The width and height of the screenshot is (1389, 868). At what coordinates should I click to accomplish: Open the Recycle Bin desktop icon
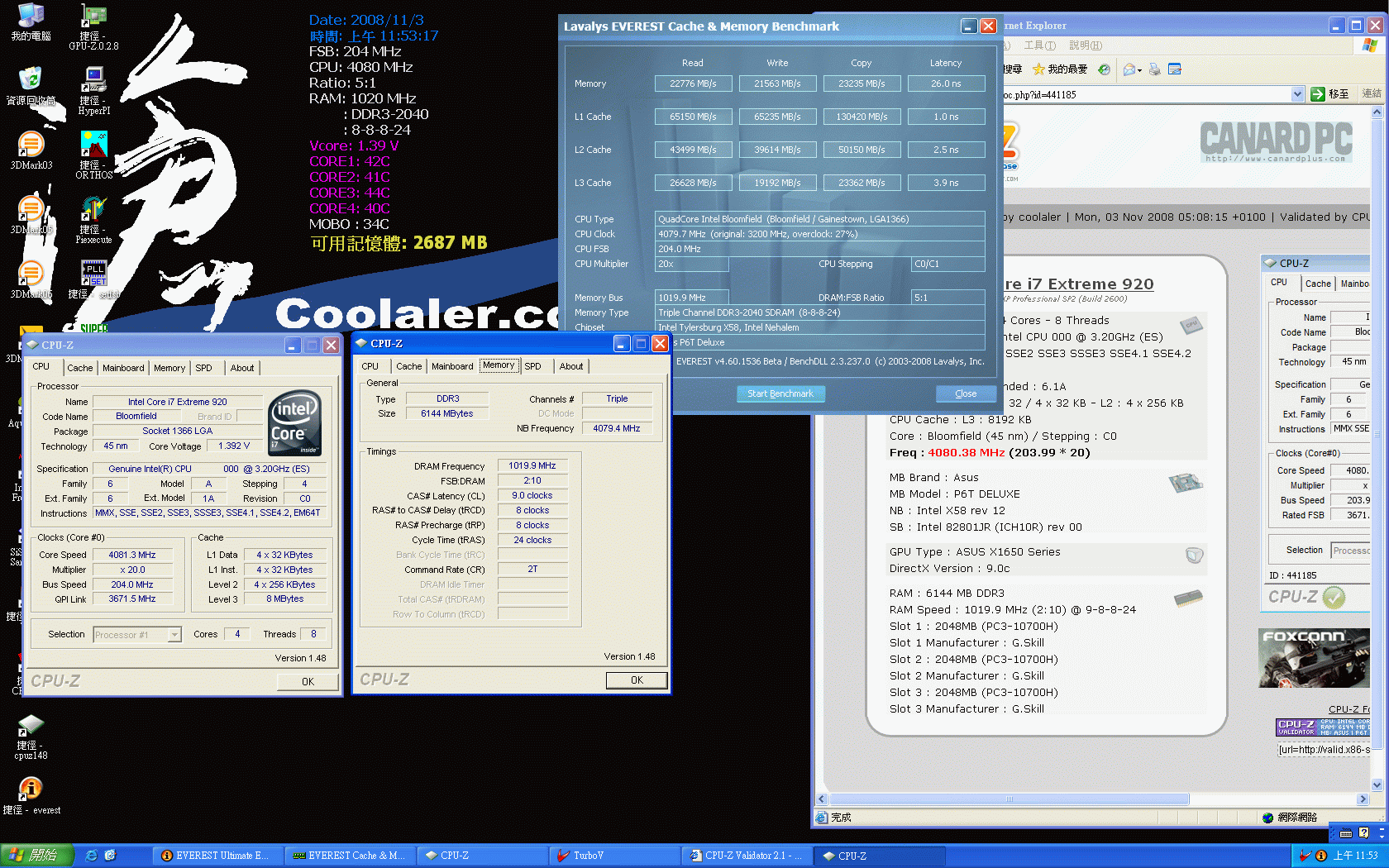[x=31, y=86]
